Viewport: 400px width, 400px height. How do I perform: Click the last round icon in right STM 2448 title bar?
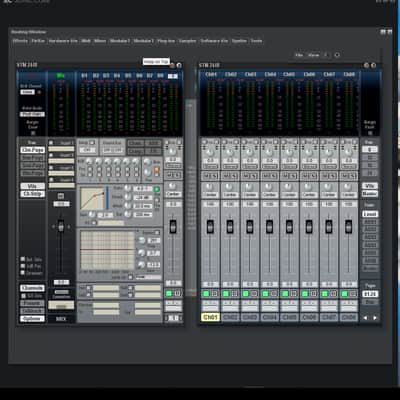tap(373, 65)
